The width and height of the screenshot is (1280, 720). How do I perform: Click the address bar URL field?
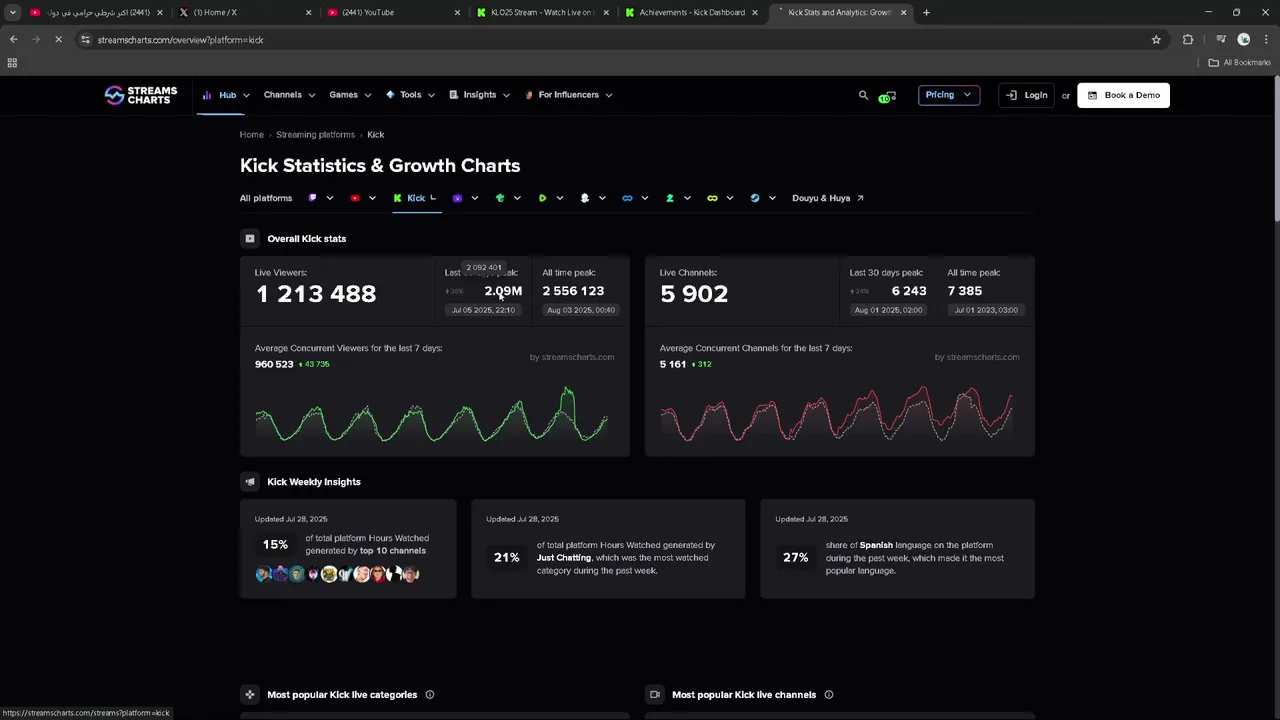pyautogui.click(x=620, y=40)
